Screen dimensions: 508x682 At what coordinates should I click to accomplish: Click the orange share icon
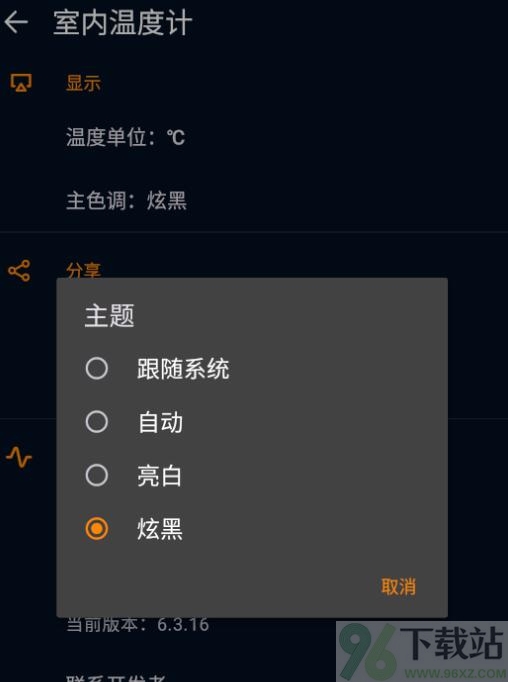(x=19, y=271)
